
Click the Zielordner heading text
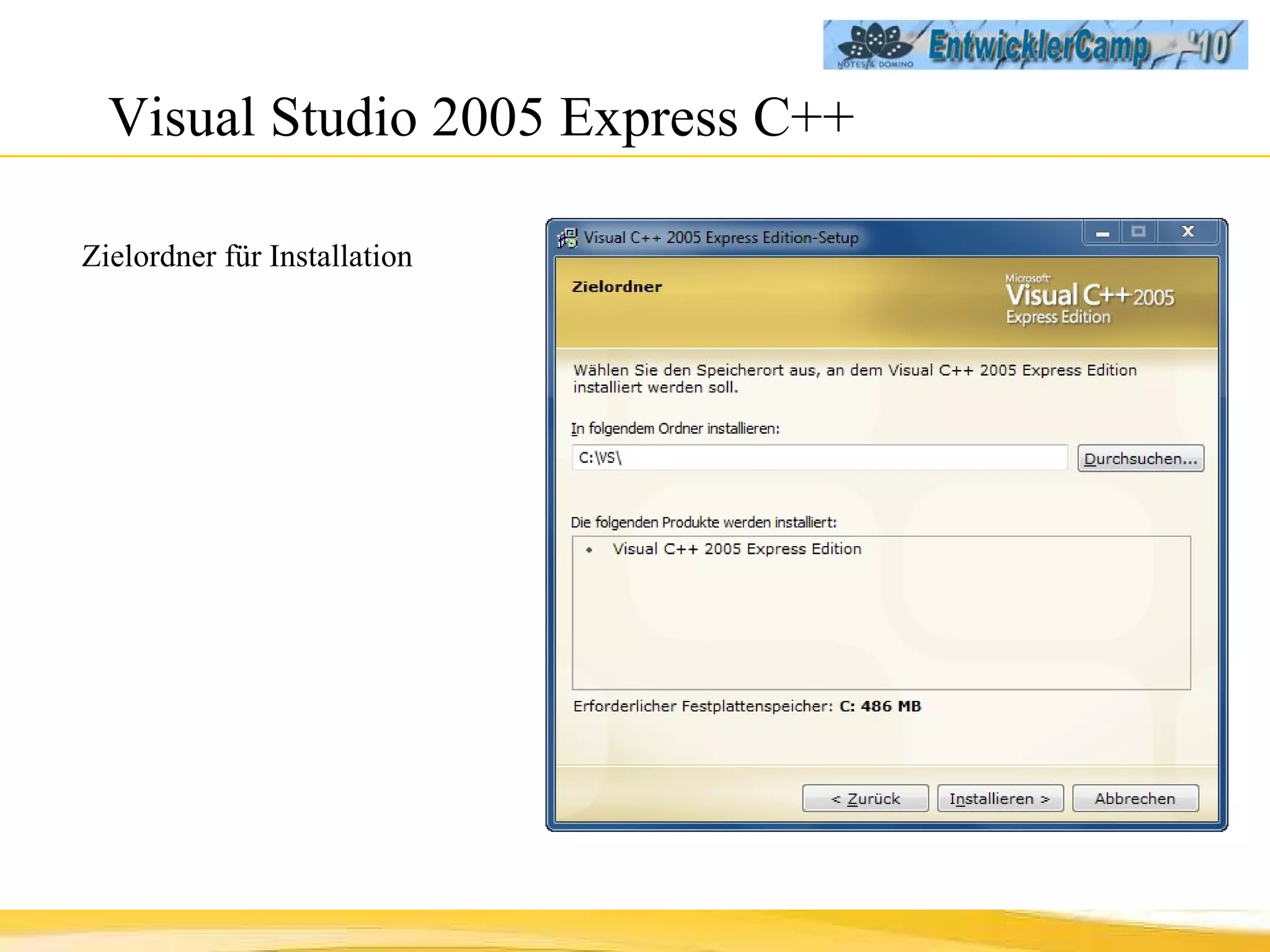coord(617,286)
